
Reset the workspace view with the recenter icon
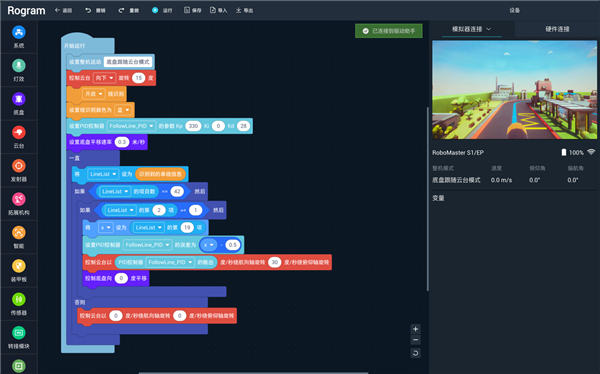click(416, 353)
